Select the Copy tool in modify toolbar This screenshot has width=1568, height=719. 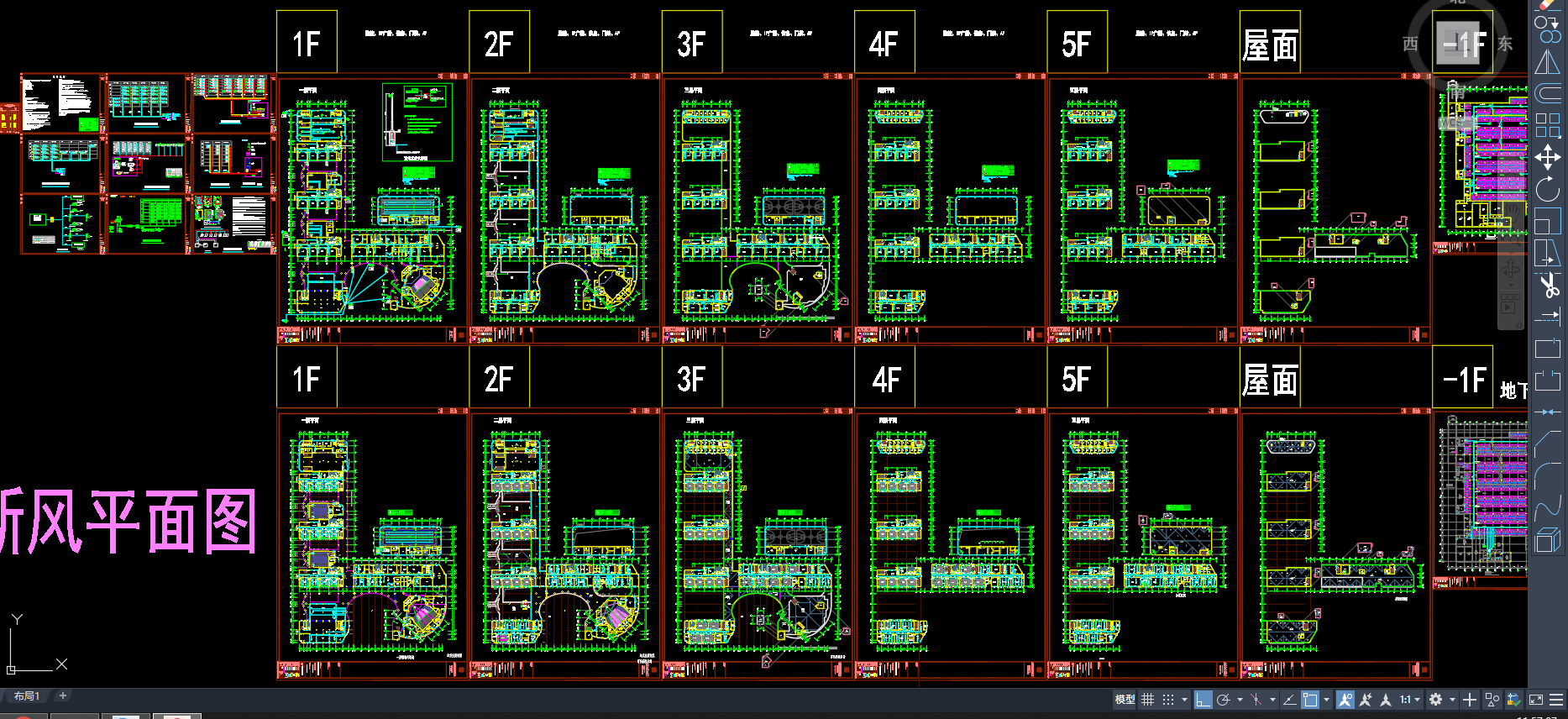click(1548, 30)
